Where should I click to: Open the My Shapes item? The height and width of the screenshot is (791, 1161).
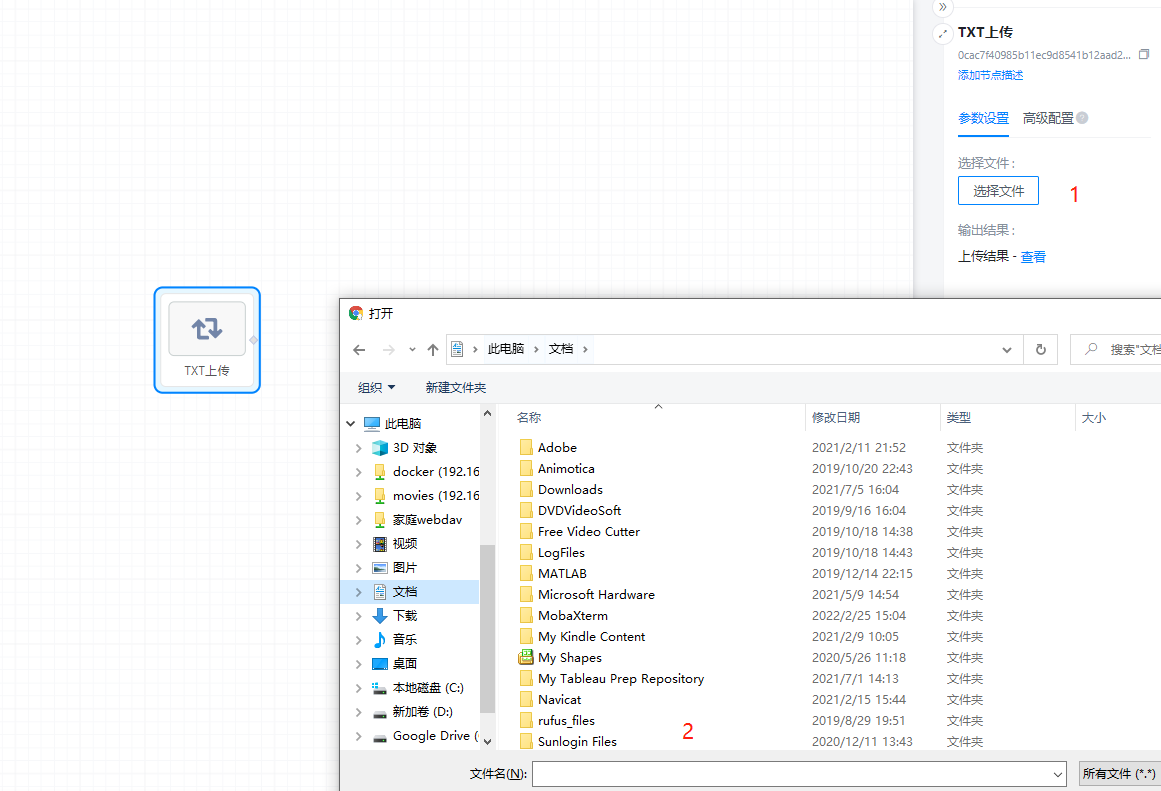click(x=569, y=658)
